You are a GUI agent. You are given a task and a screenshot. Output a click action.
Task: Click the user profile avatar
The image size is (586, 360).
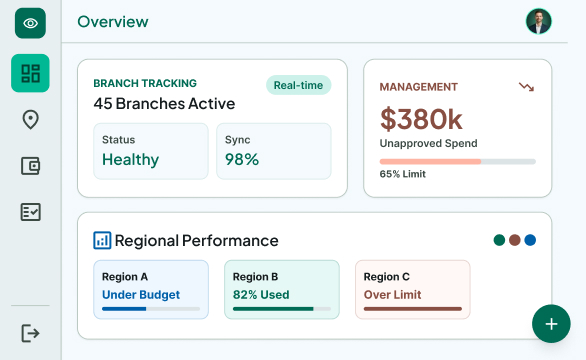pos(539,21)
